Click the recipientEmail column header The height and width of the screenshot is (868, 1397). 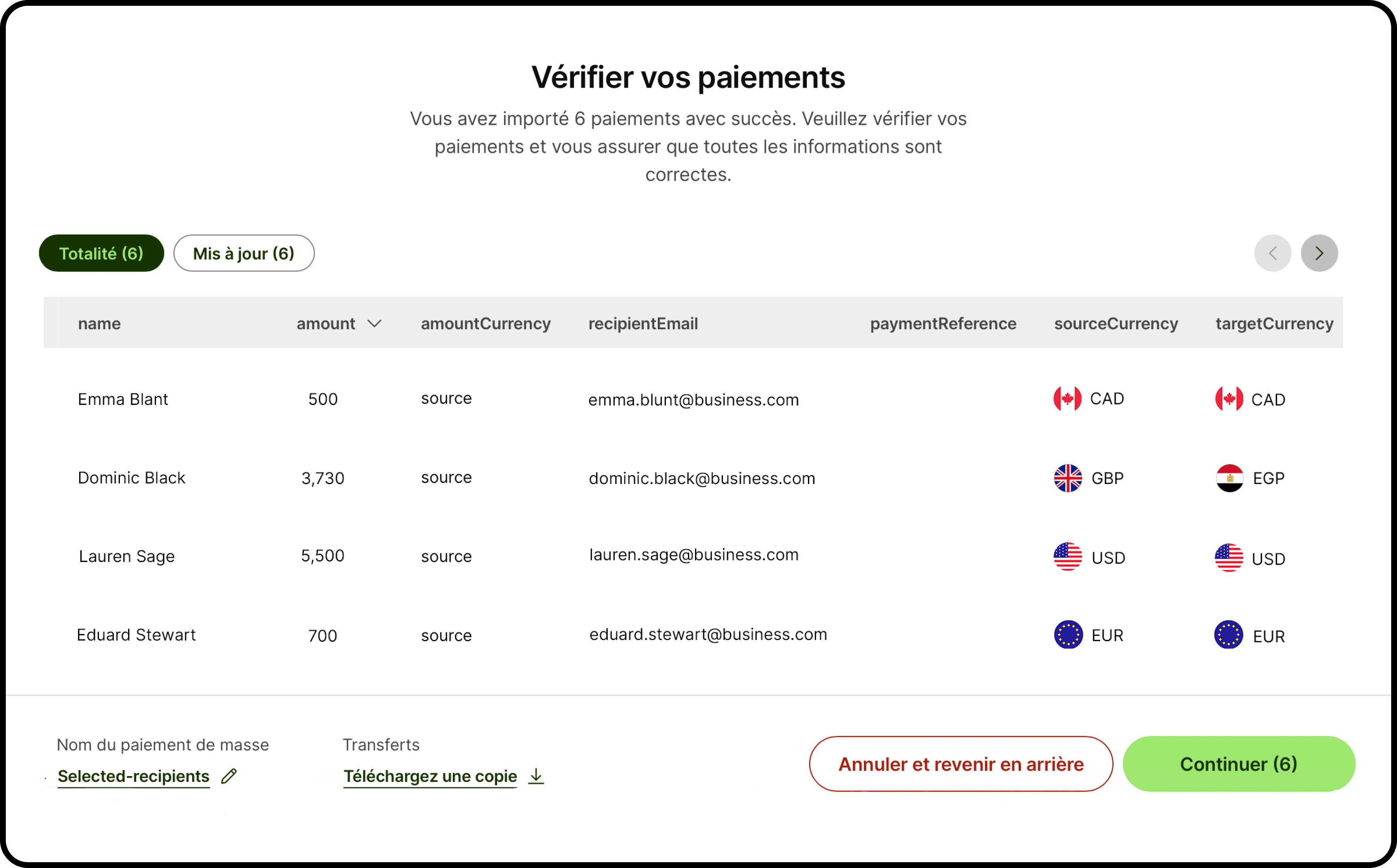coord(643,324)
